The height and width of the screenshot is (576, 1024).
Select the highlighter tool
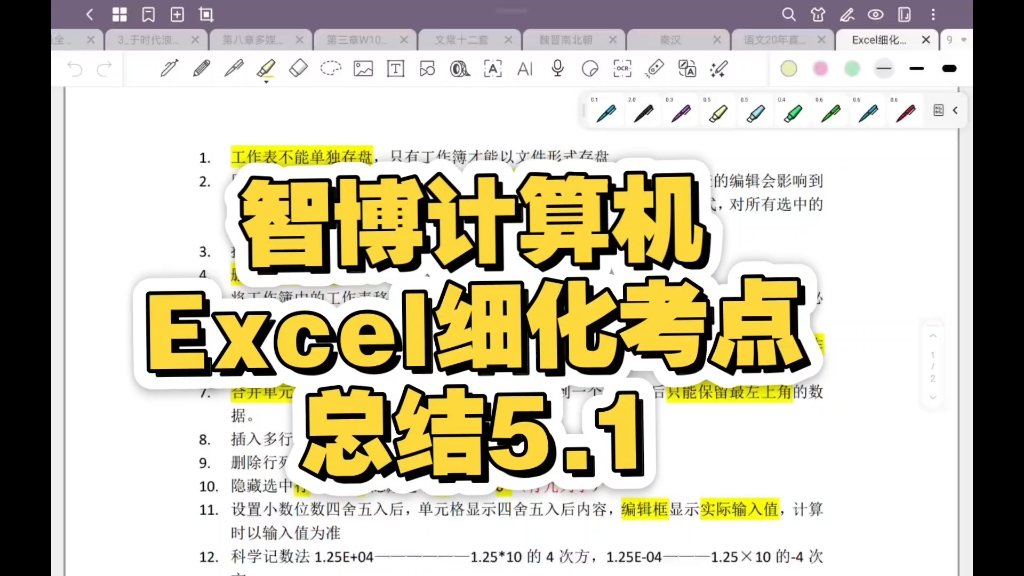pos(266,68)
